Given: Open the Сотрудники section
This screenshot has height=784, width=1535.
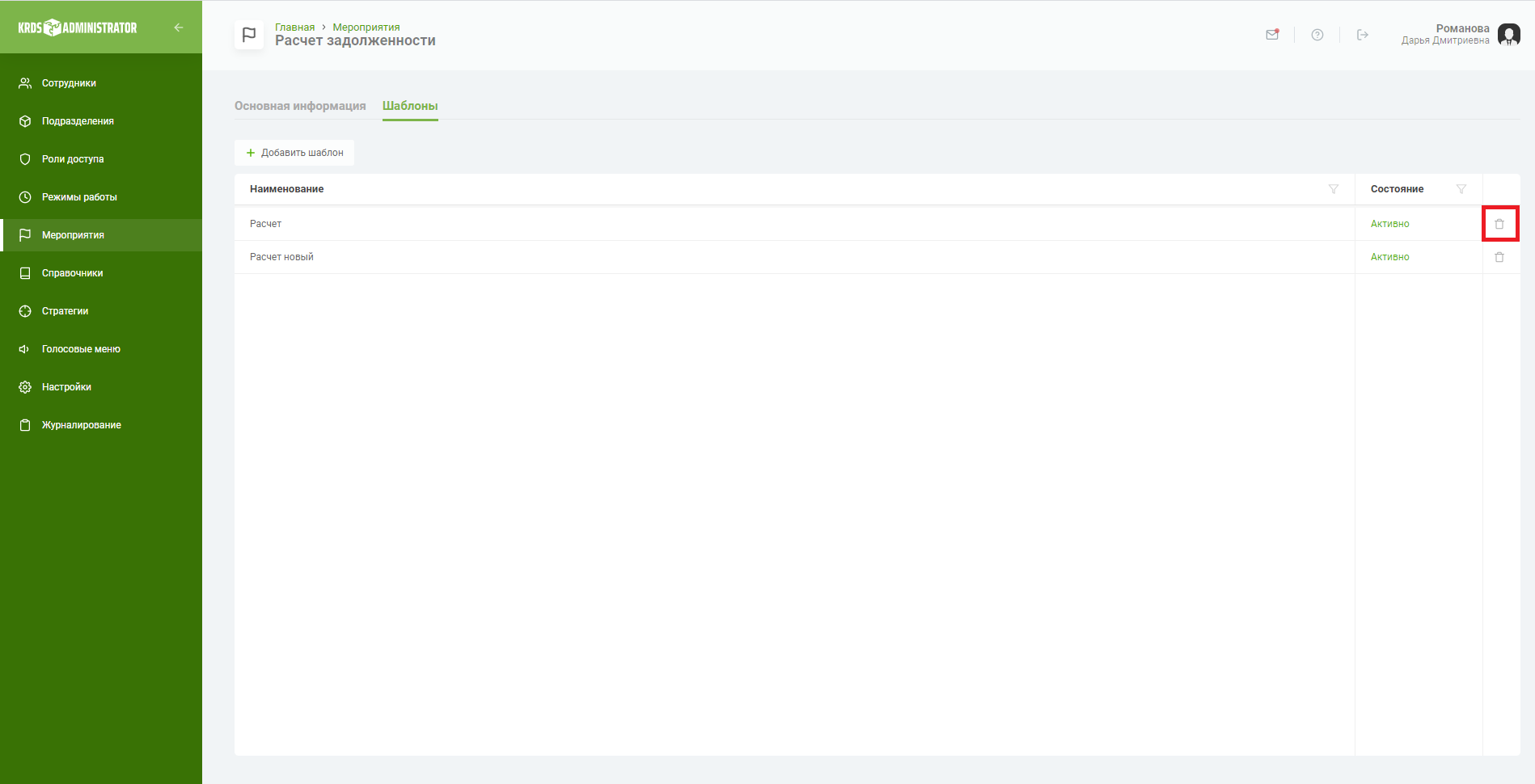Looking at the screenshot, I should click(101, 83).
